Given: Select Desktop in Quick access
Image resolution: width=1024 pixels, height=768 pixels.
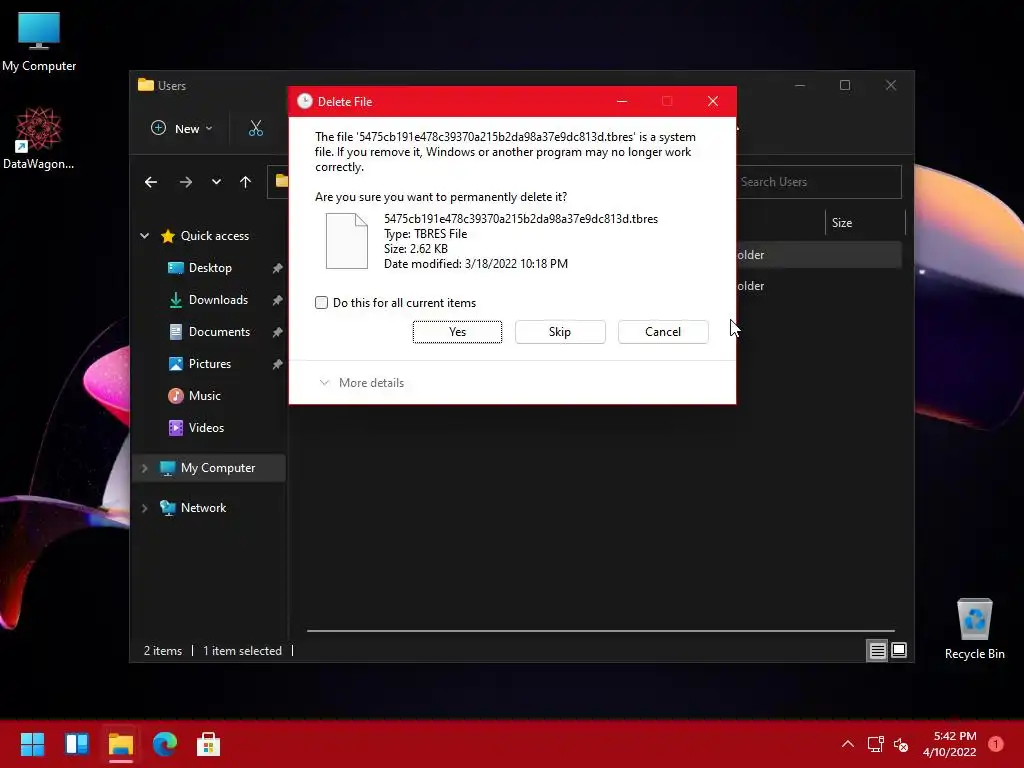Looking at the screenshot, I should coord(210,268).
